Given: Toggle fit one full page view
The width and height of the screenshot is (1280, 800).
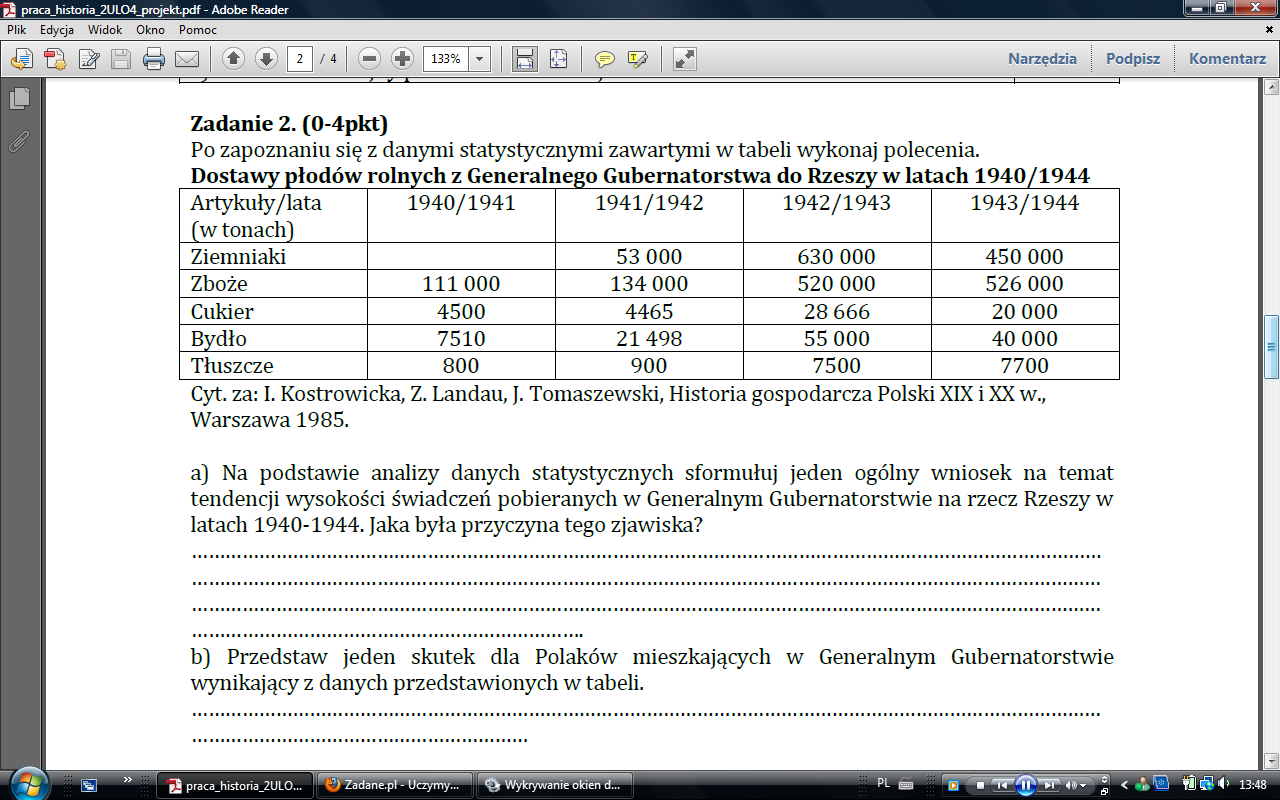Looking at the screenshot, I should [558, 59].
